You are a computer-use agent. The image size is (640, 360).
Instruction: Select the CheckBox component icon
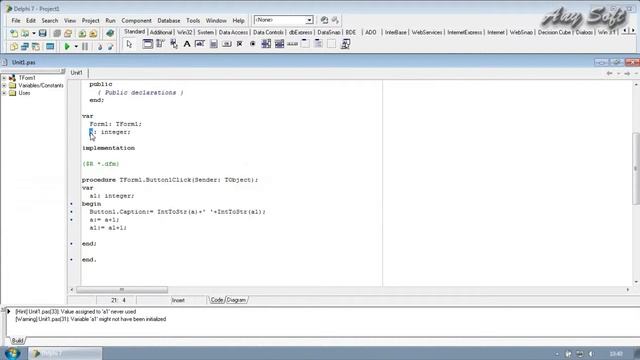pyautogui.click(x=240, y=44)
